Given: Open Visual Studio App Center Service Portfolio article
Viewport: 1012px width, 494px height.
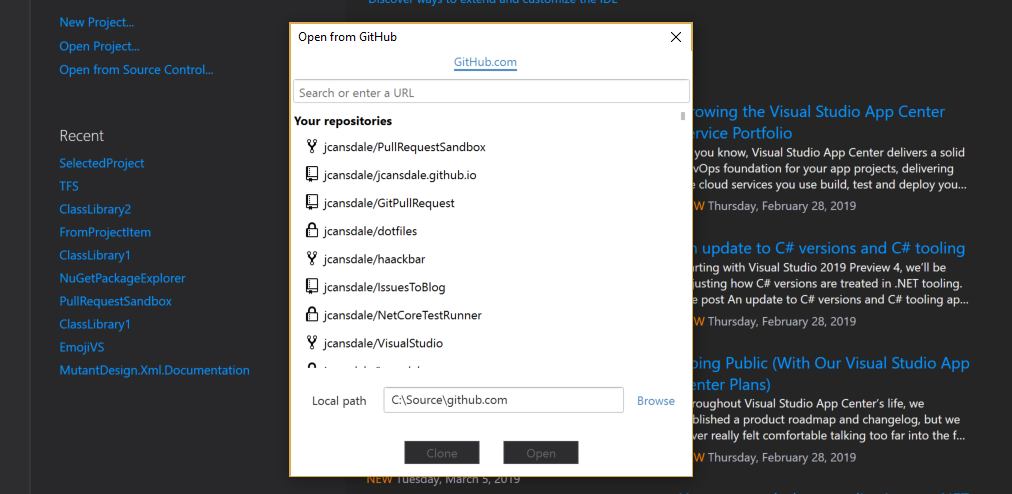Looking at the screenshot, I should point(820,122).
